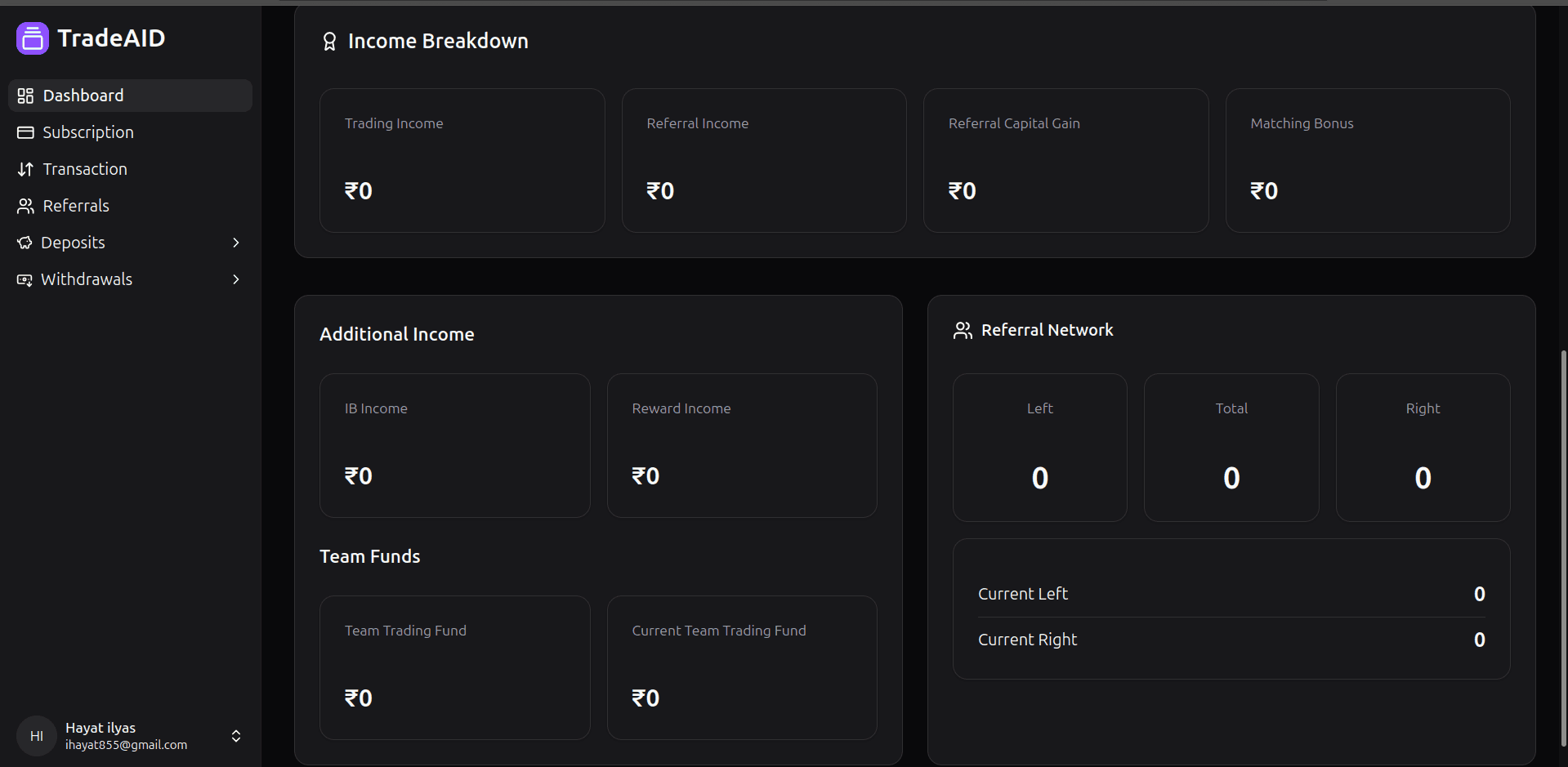Click the Subscription card icon

(x=25, y=132)
